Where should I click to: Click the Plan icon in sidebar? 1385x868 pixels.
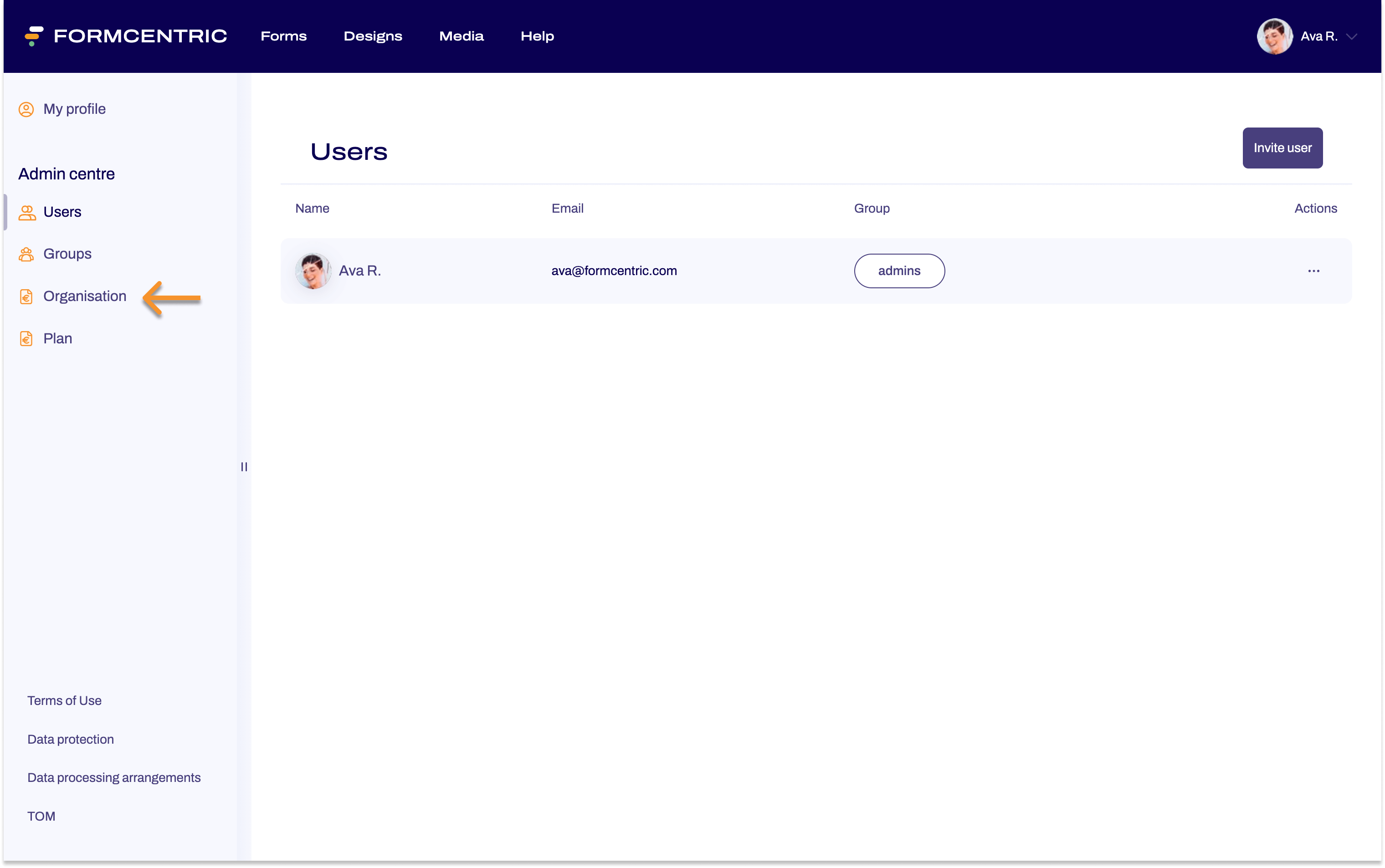pyautogui.click(x=26, y=338)
